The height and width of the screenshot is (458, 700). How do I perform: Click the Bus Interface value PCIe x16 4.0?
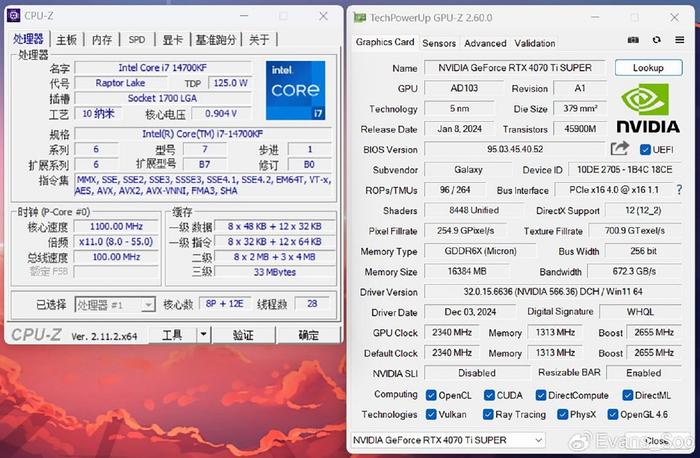(x=614, y=190)
